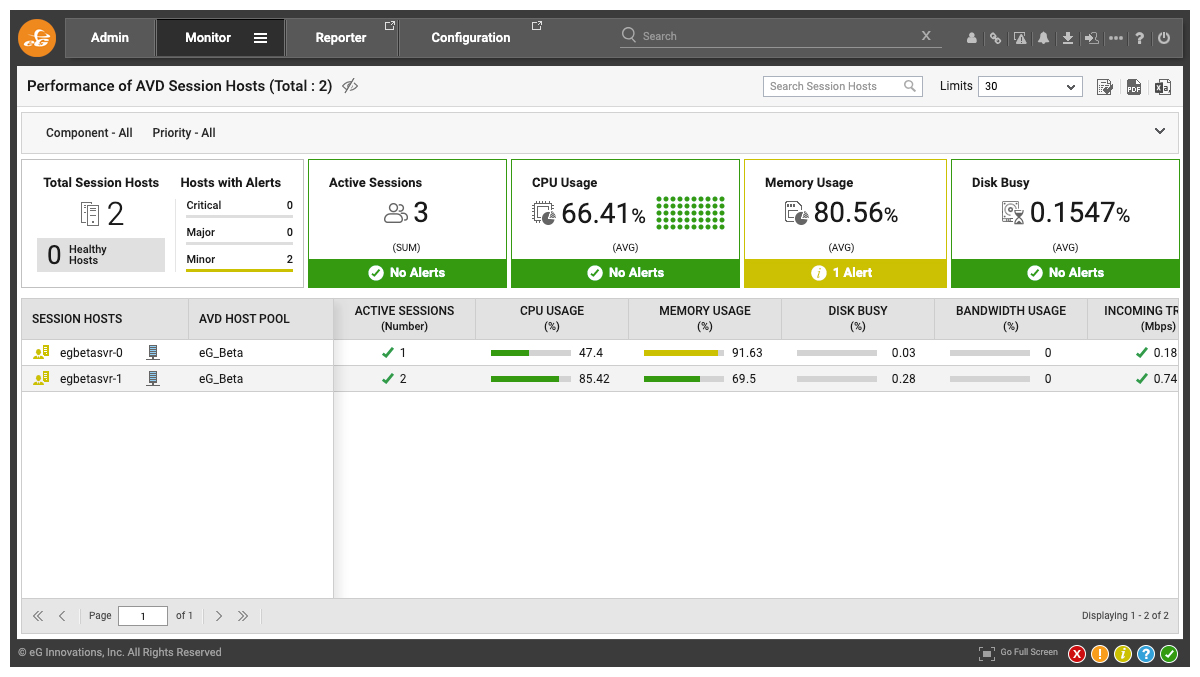
Task: Clear the top search with X
Action: pyautogui.click(x=926, y=36)
